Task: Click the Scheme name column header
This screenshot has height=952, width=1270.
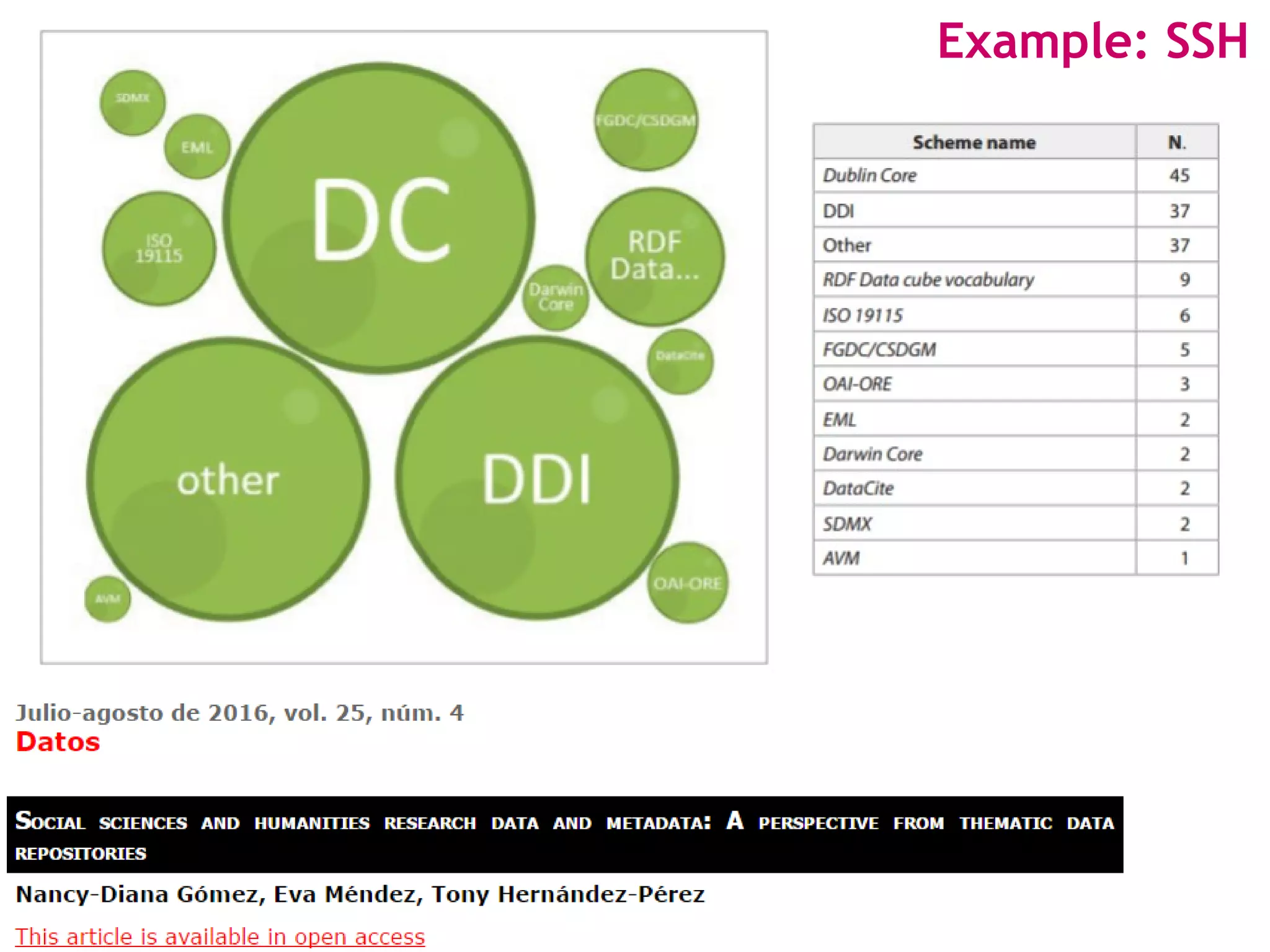Action: [974, 142]
